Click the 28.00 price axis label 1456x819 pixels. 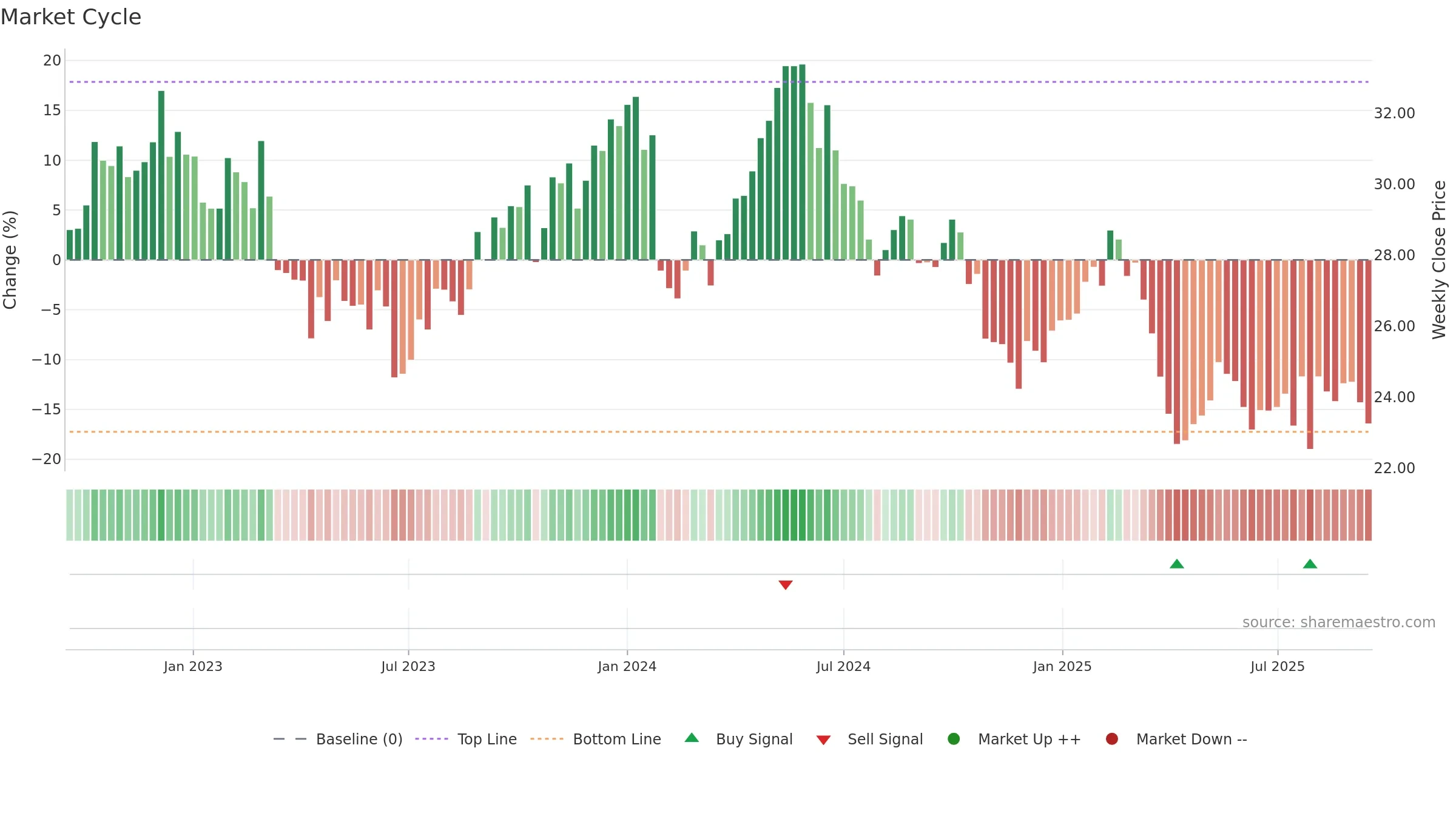[1394, 255]
